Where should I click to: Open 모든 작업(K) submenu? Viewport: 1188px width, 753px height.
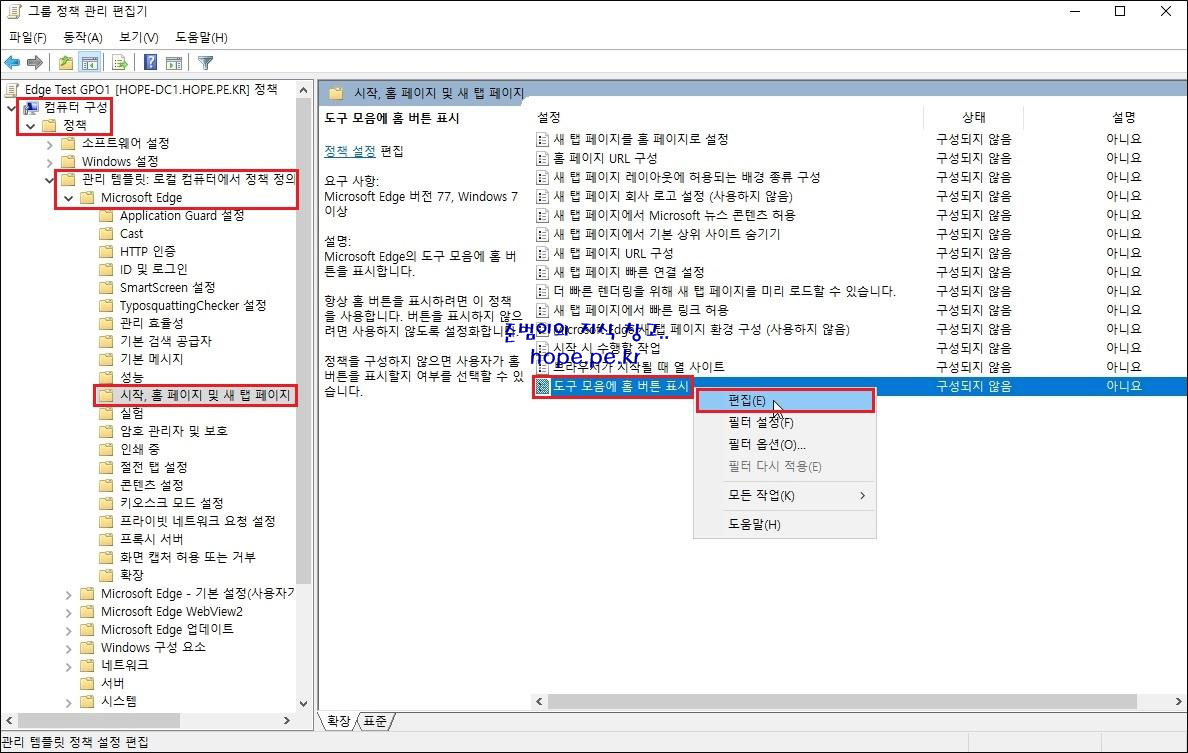[x=785, y=495]
